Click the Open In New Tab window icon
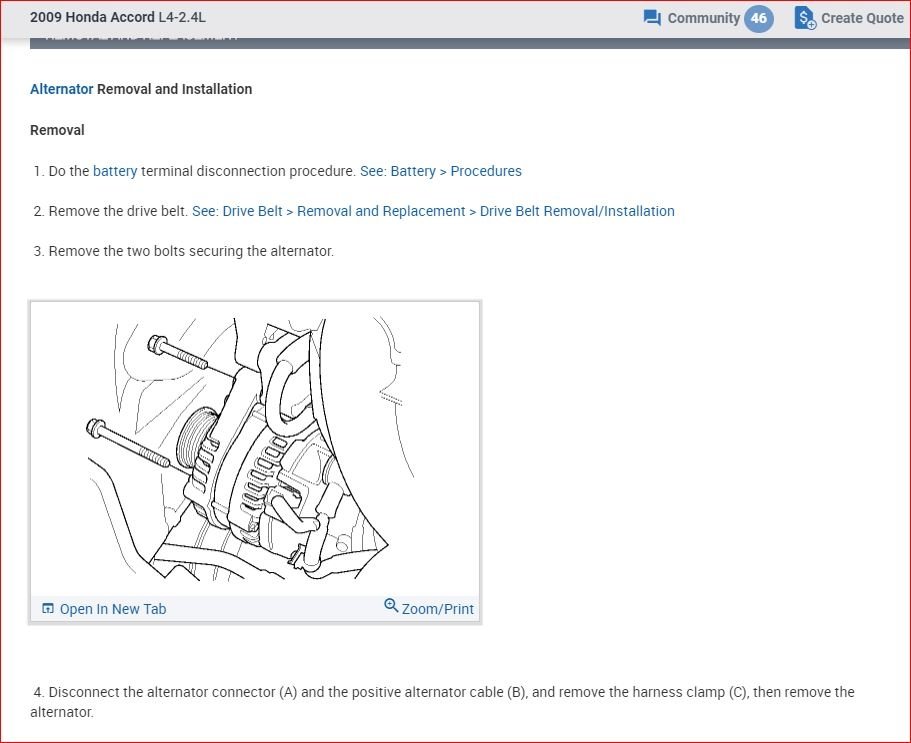The width and height of the screenshot is (911, 743). [x=48, y=609]
